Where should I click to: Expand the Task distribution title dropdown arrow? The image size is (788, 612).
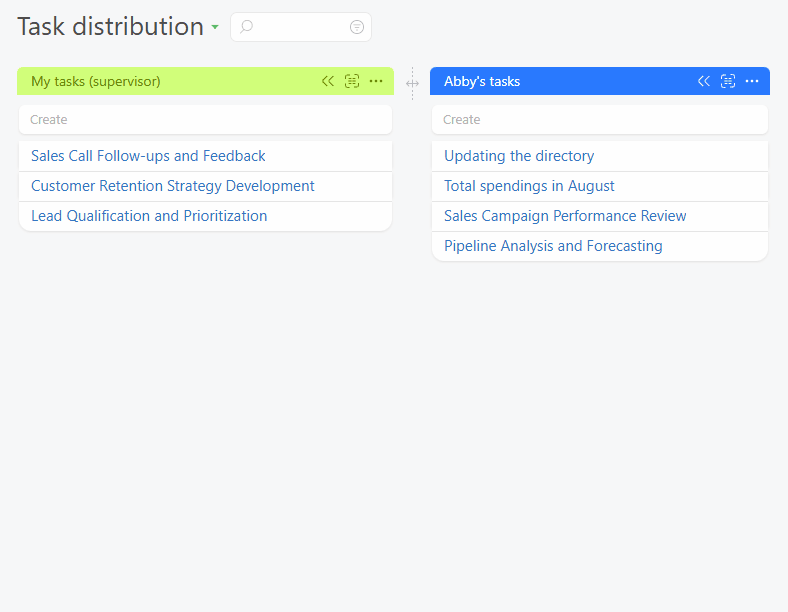point(215,28)
